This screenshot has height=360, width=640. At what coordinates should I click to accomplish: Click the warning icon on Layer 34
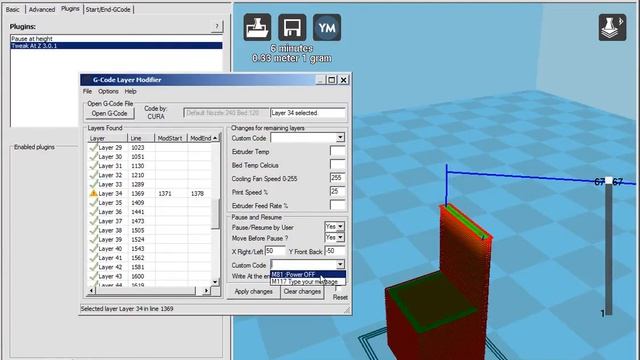pyautogui.click(x=93, y=193)
